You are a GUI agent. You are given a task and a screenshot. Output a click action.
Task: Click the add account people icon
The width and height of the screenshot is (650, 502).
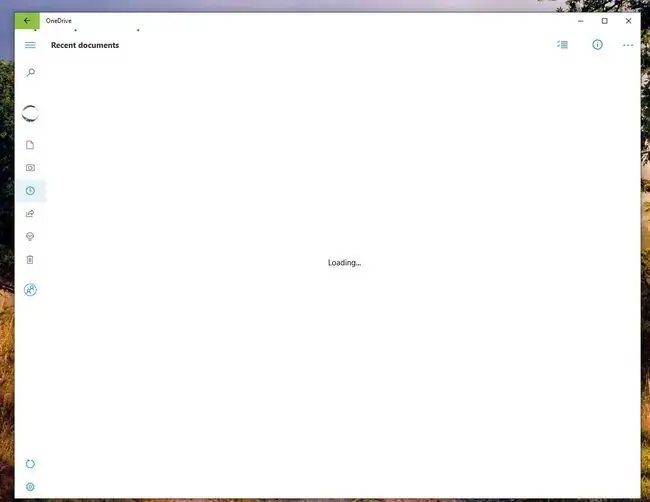(30, 290)
